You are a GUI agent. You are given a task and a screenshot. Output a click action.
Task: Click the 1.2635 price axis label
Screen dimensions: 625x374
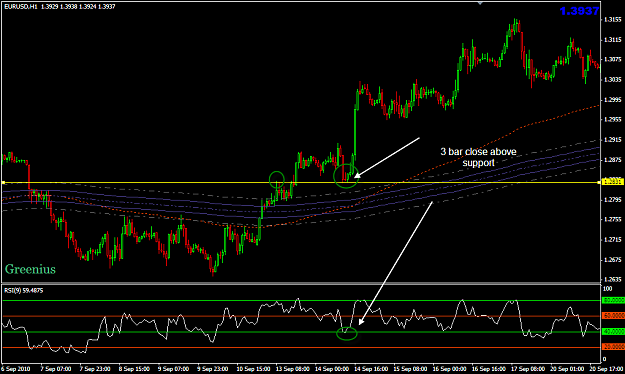point(613,280)
